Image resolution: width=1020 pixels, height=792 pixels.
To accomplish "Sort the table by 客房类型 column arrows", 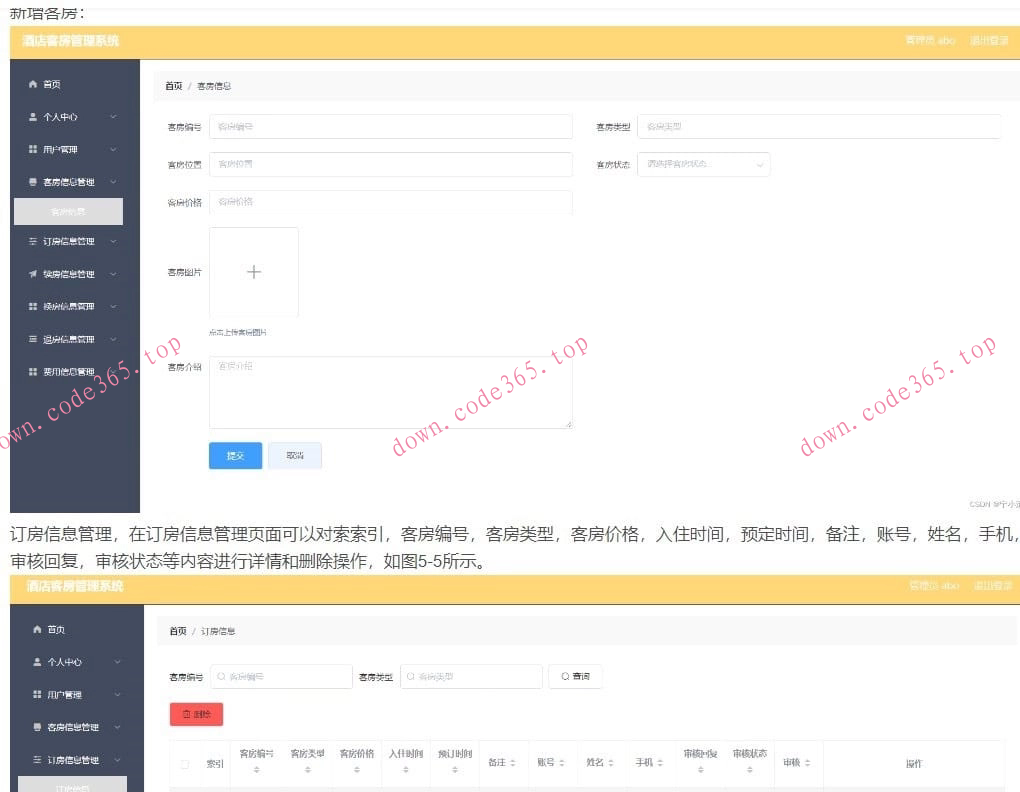I will pos(308,769).
